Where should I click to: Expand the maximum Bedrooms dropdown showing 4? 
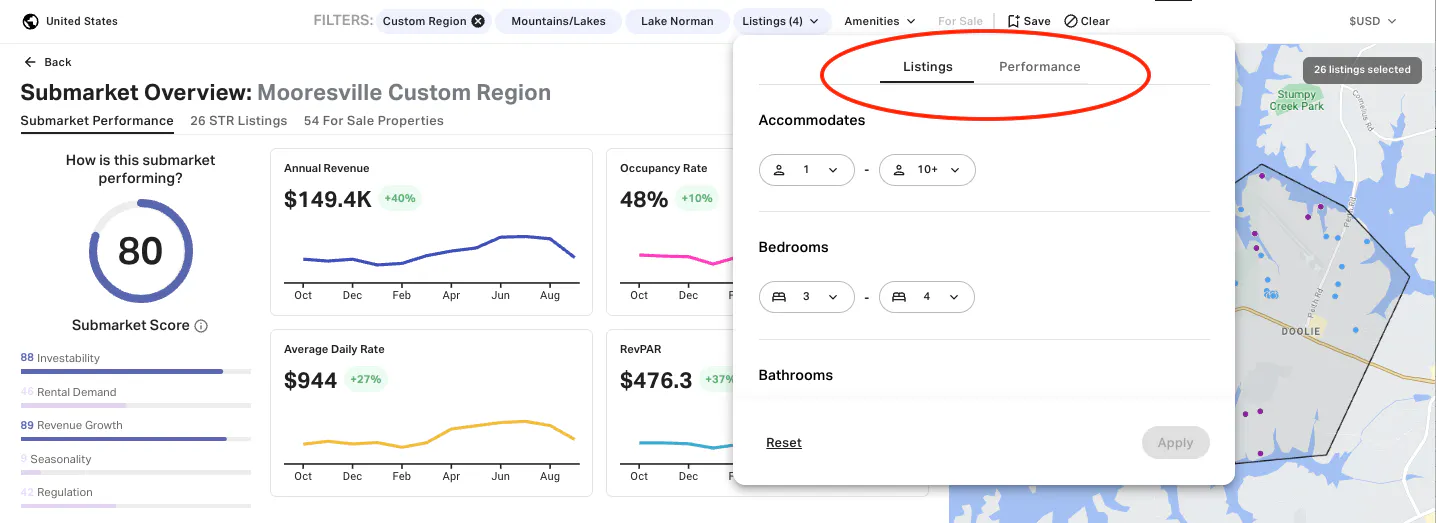pyautogui.click(x=927, y=297)
